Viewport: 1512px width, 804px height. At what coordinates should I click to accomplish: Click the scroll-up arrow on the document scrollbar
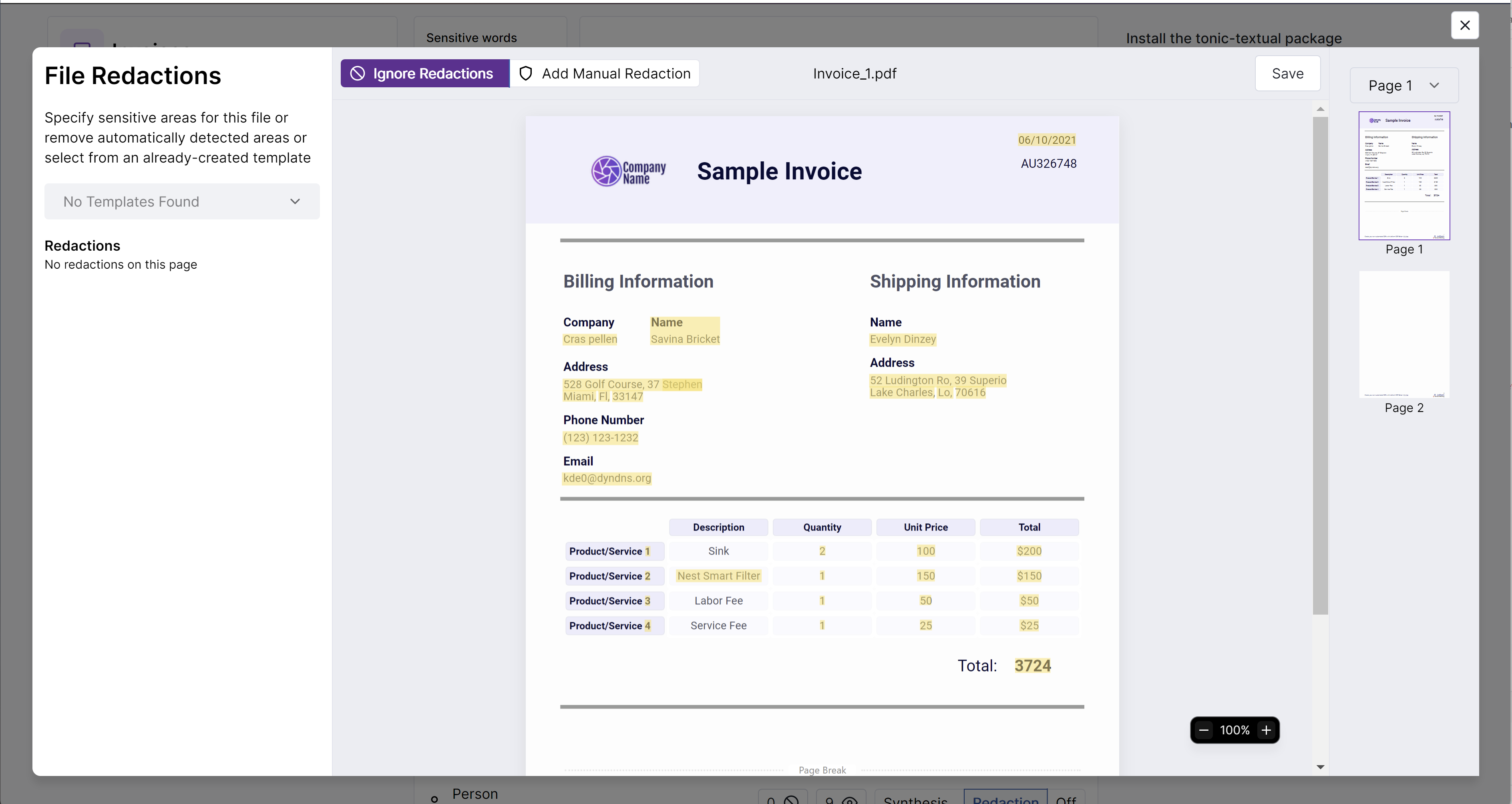coord(1321,109)
